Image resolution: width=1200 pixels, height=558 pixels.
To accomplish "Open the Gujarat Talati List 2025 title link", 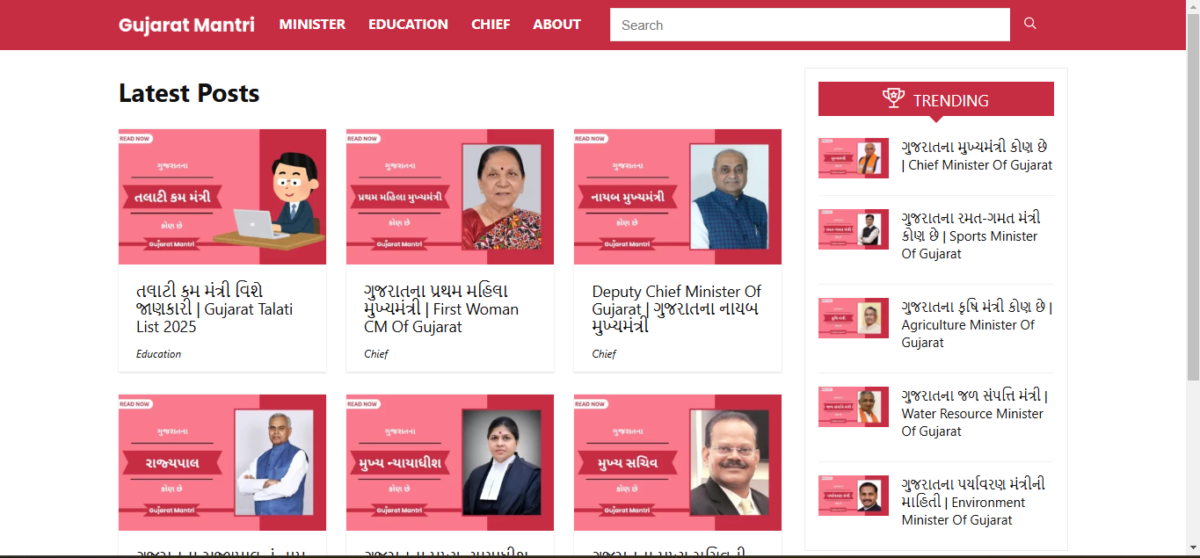I will (x=215, y=309).
